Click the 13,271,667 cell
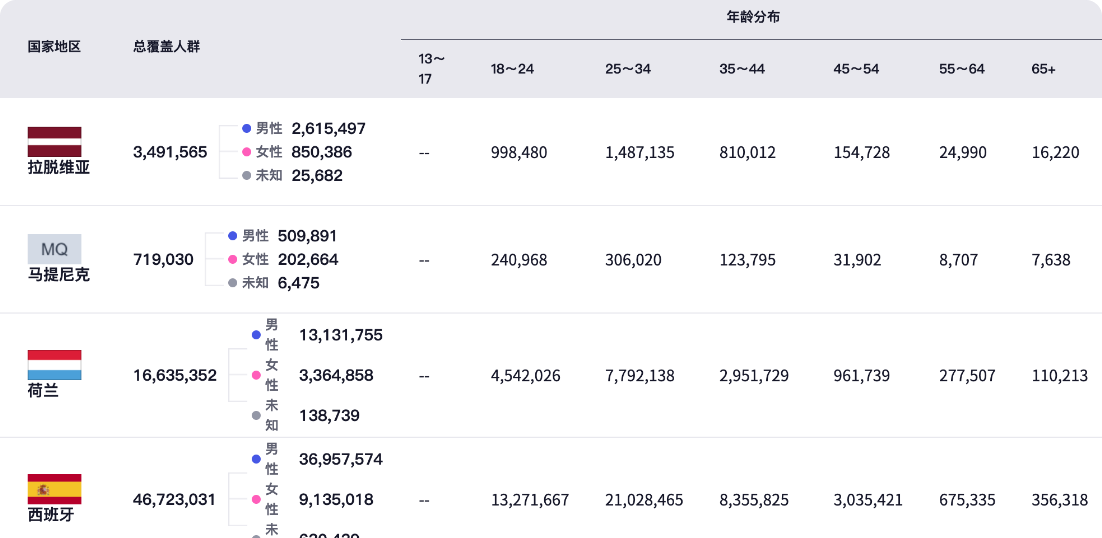Screen dimensions: 1102x538 530,501
